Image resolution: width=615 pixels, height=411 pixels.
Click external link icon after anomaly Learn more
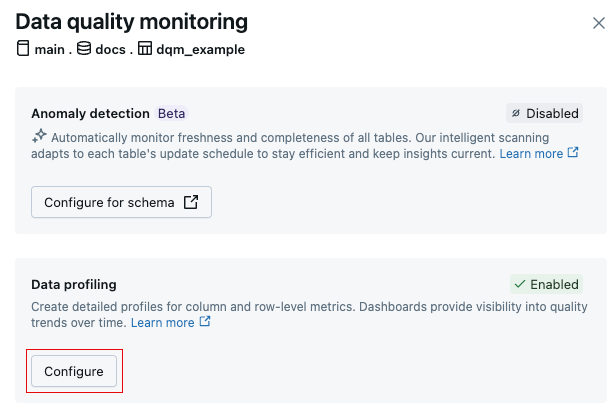point(573,154)
